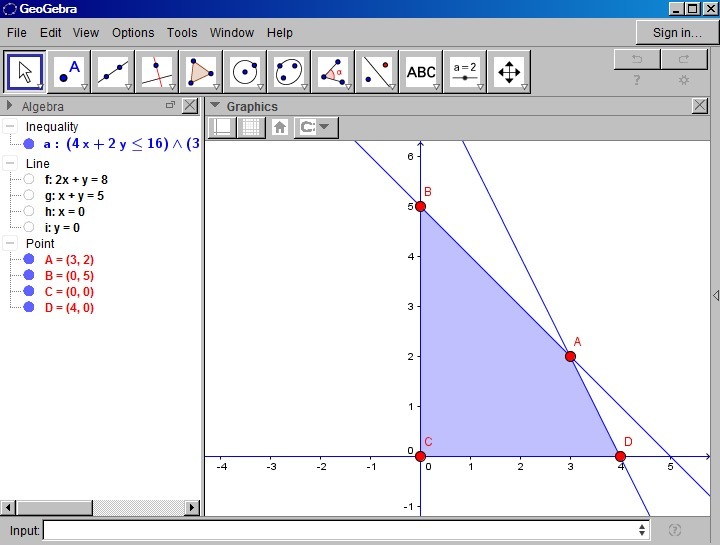The width and height of the screenshot is (720, 545).
Task: Click the input help icon
Action: pyautogui.click(x=675, y=530)
